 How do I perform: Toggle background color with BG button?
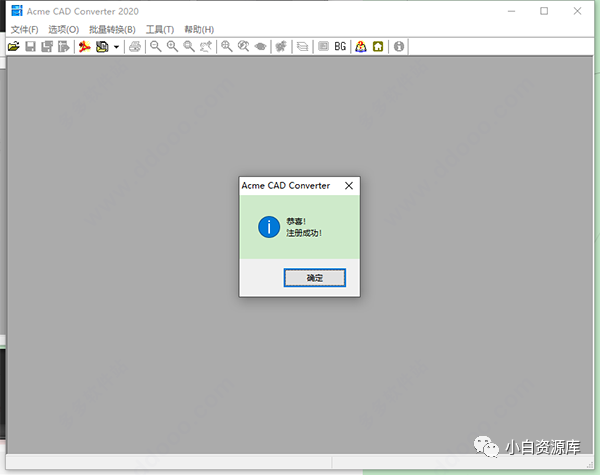[340, 47]
